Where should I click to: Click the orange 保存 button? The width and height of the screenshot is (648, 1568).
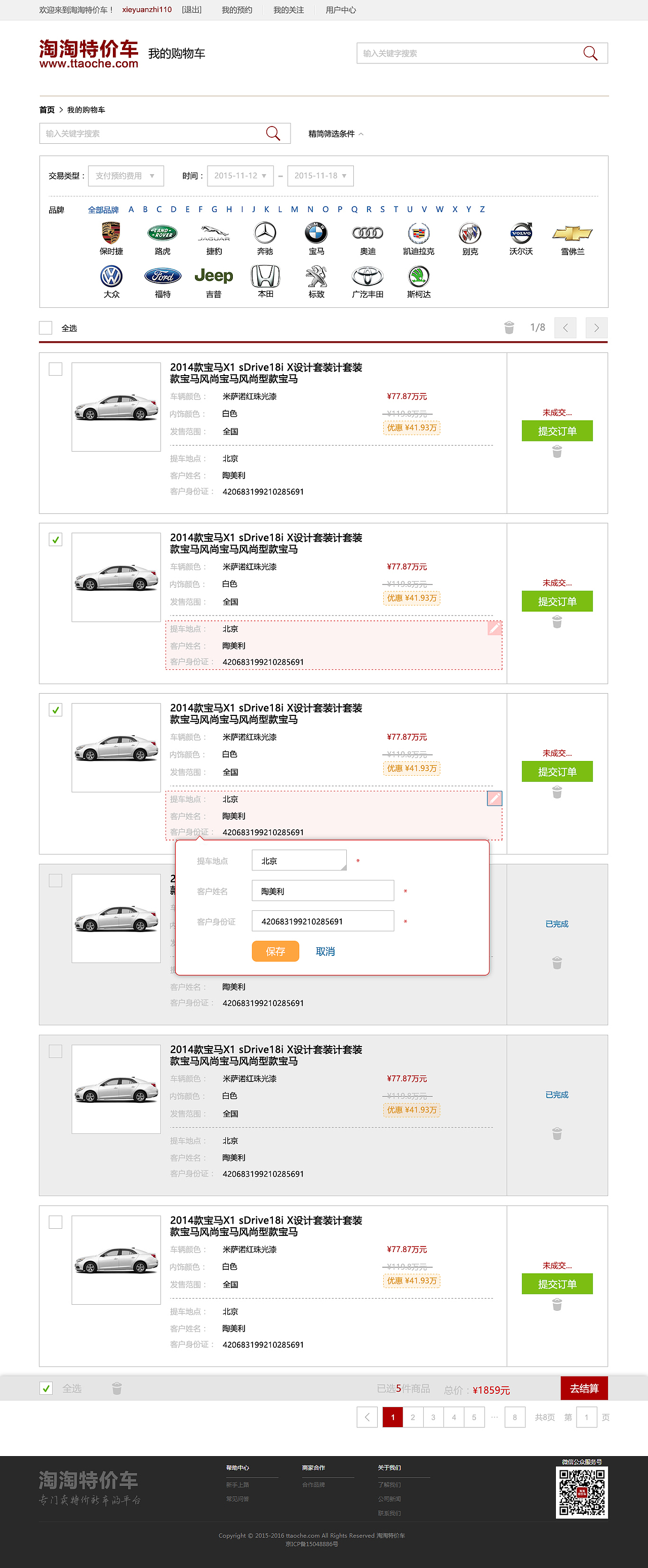point(275,951)
